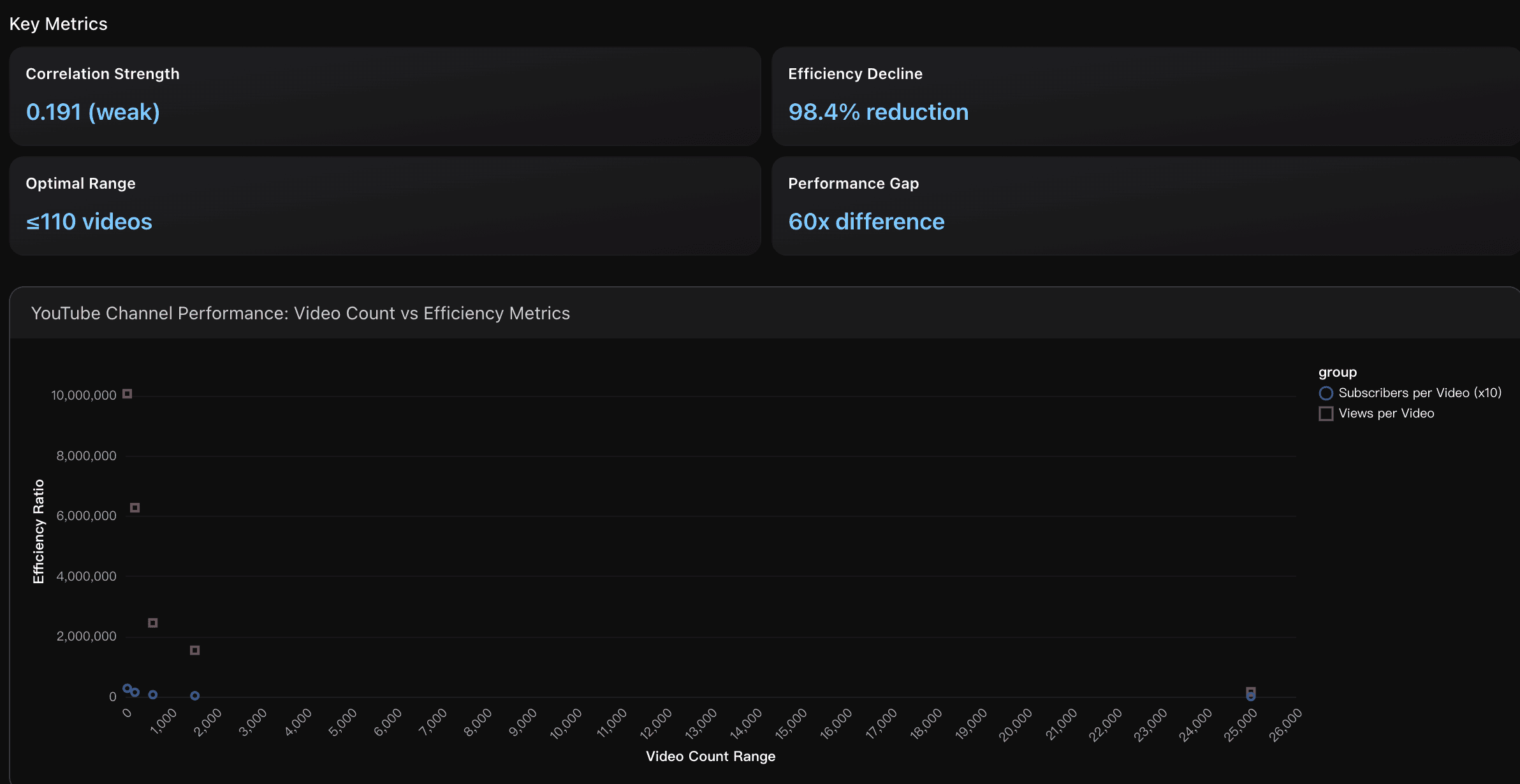1520x784 pixels.
Task: Toggle the group legend header
Action: [x=1338, y=372]
